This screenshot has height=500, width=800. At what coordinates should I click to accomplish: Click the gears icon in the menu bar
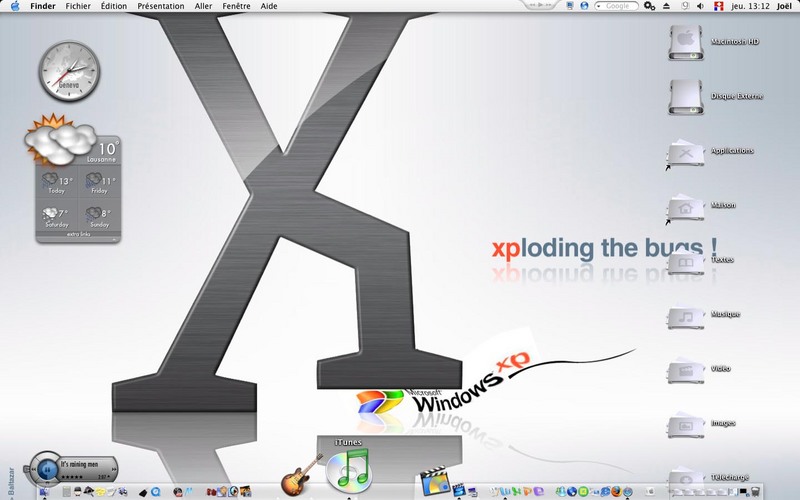(x=649, y=6)
